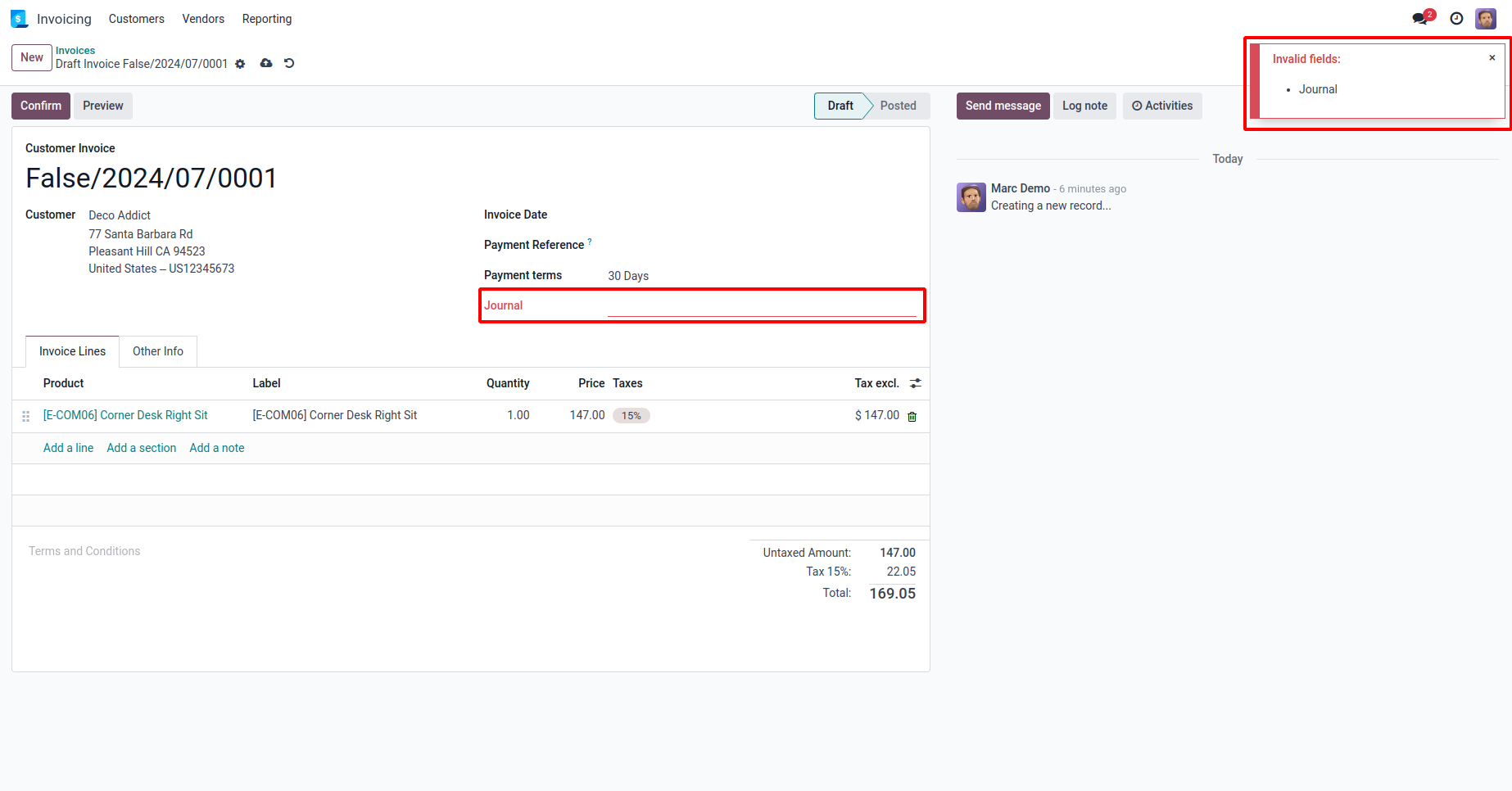This screenshot has width=1512, height=791.
Task: Select the Posted status stage
Action: (x=898, y=106)
